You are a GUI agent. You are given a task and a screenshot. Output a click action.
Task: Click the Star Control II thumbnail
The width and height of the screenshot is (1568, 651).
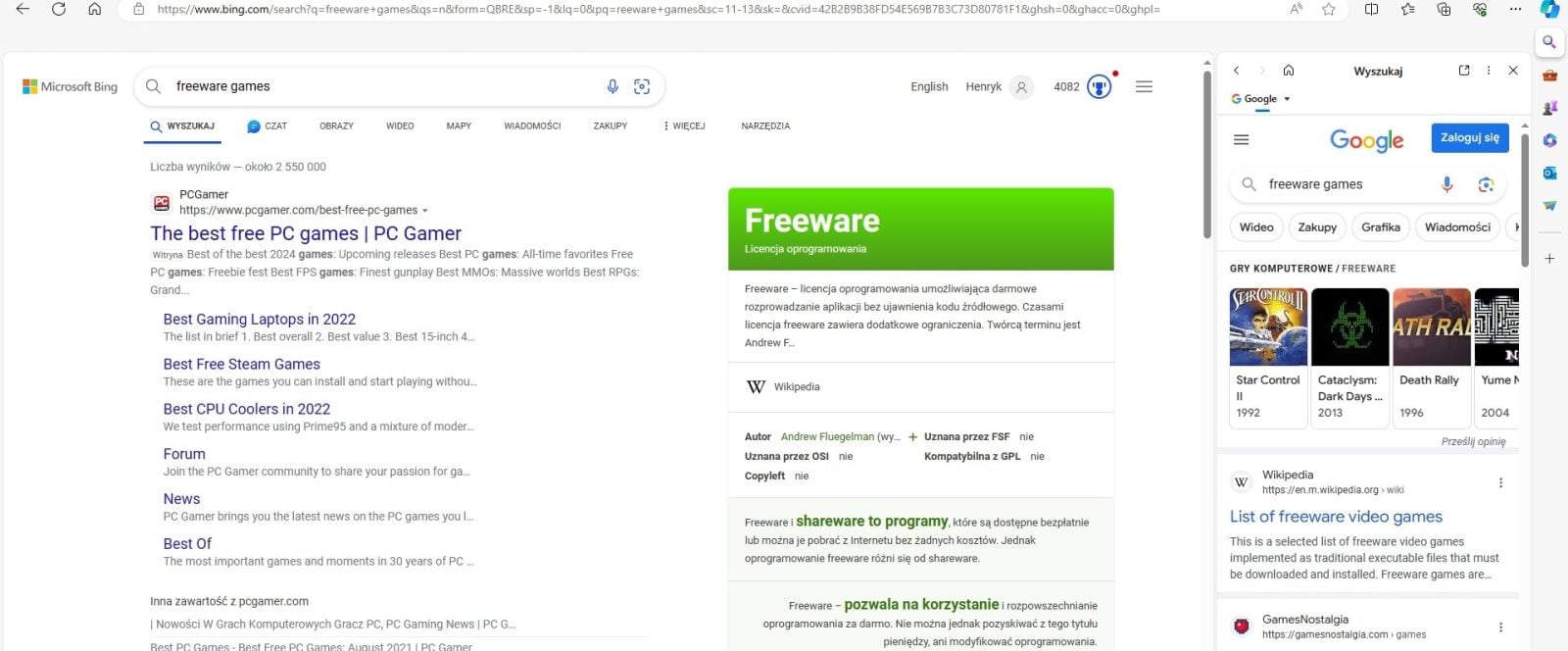click(x=1268, y=327)
